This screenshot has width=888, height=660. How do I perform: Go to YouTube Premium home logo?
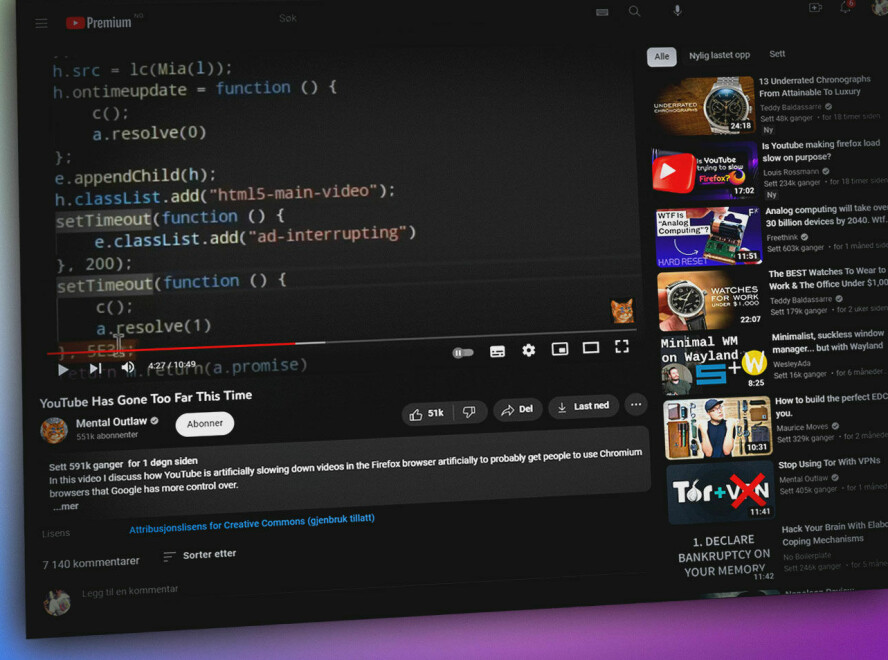(x=99, y=22)
